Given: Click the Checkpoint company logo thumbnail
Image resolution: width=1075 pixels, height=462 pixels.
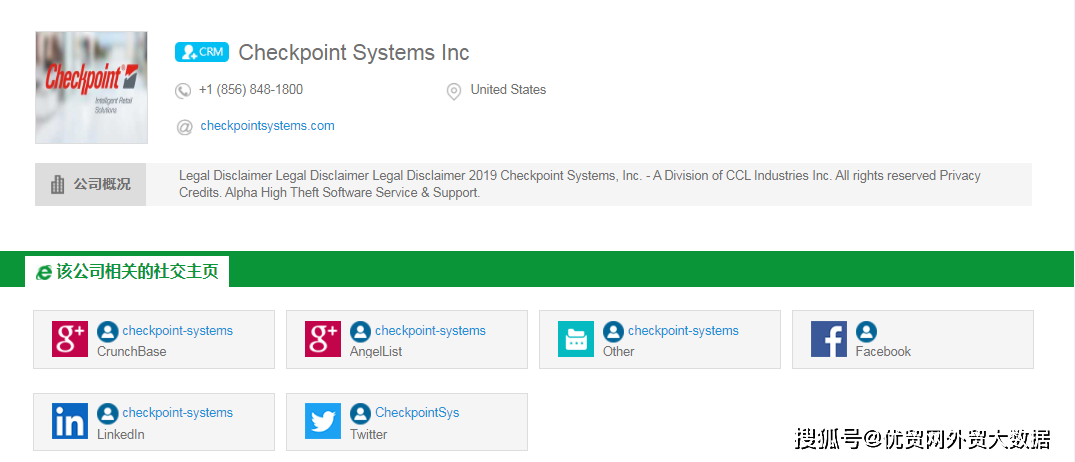Looking at the screenshot, I should pos(91,88).
